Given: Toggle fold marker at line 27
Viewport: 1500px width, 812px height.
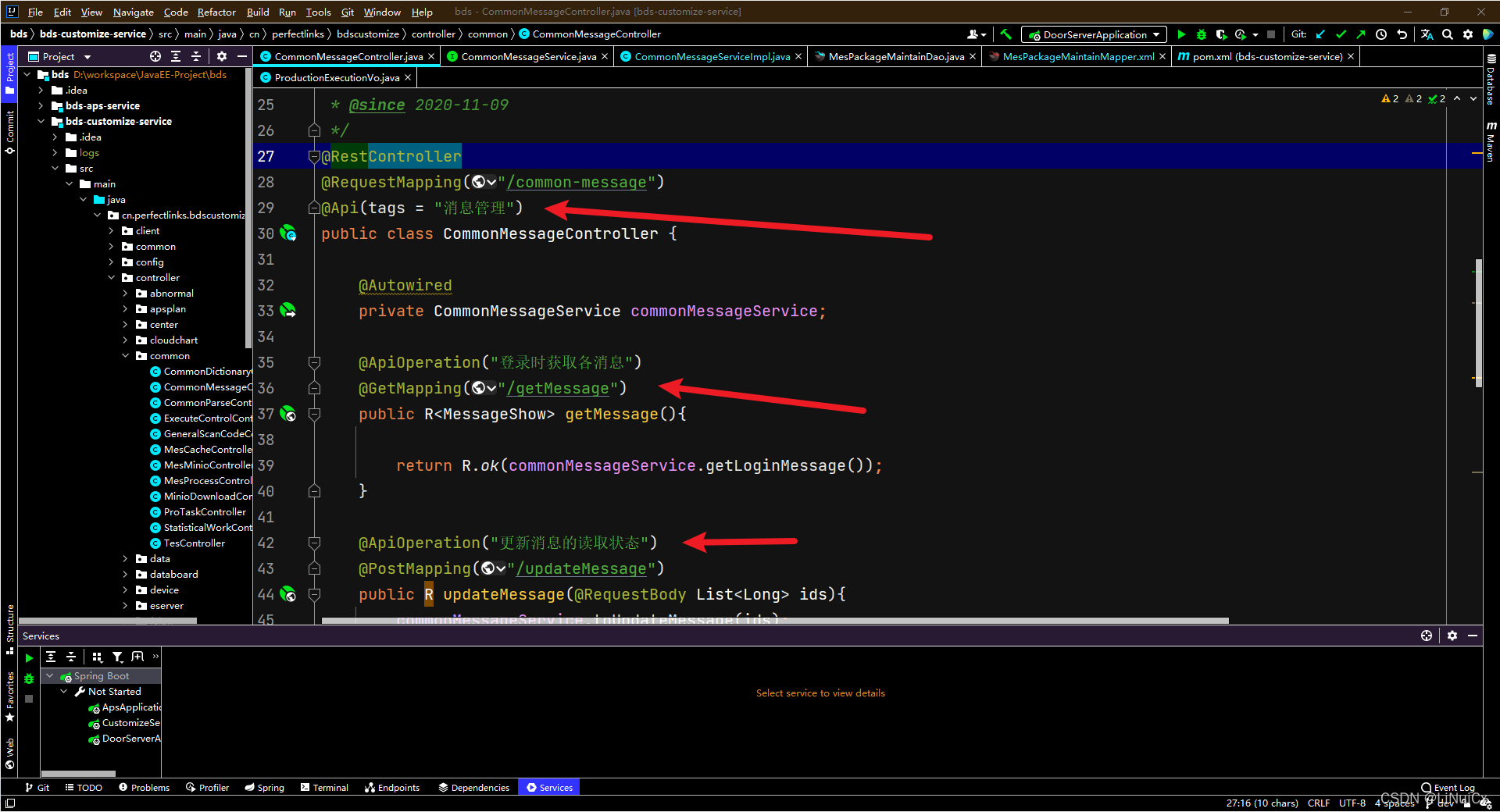Looking at the screenshot, I should [314, 157].
